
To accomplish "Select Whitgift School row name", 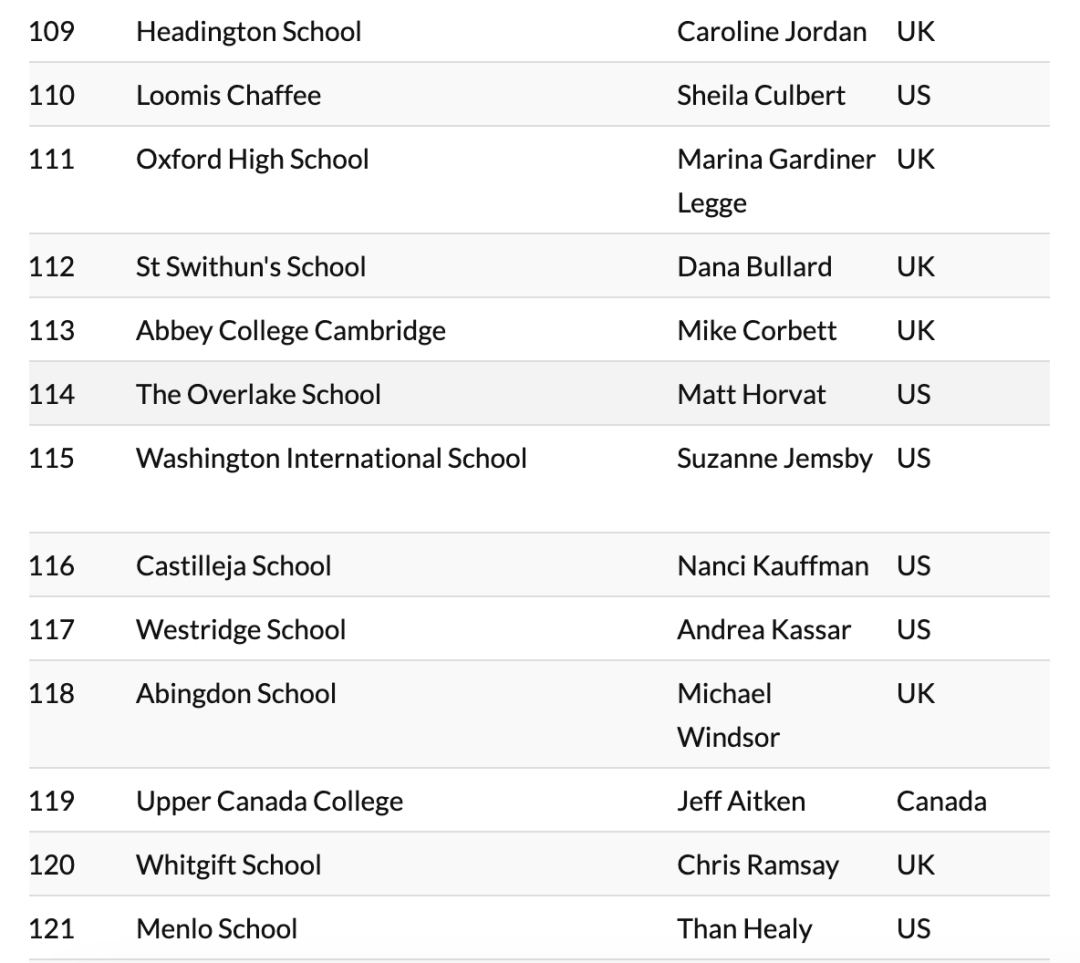I will pyautogui.click(x=229, y=865).
